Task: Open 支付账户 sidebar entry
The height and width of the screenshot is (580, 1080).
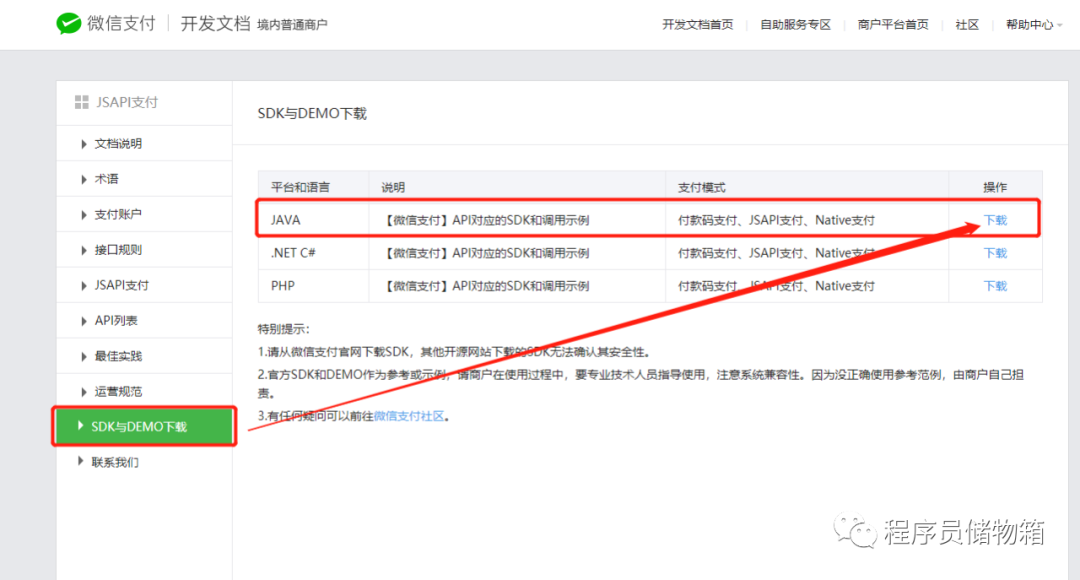Action: click(118, 215)
